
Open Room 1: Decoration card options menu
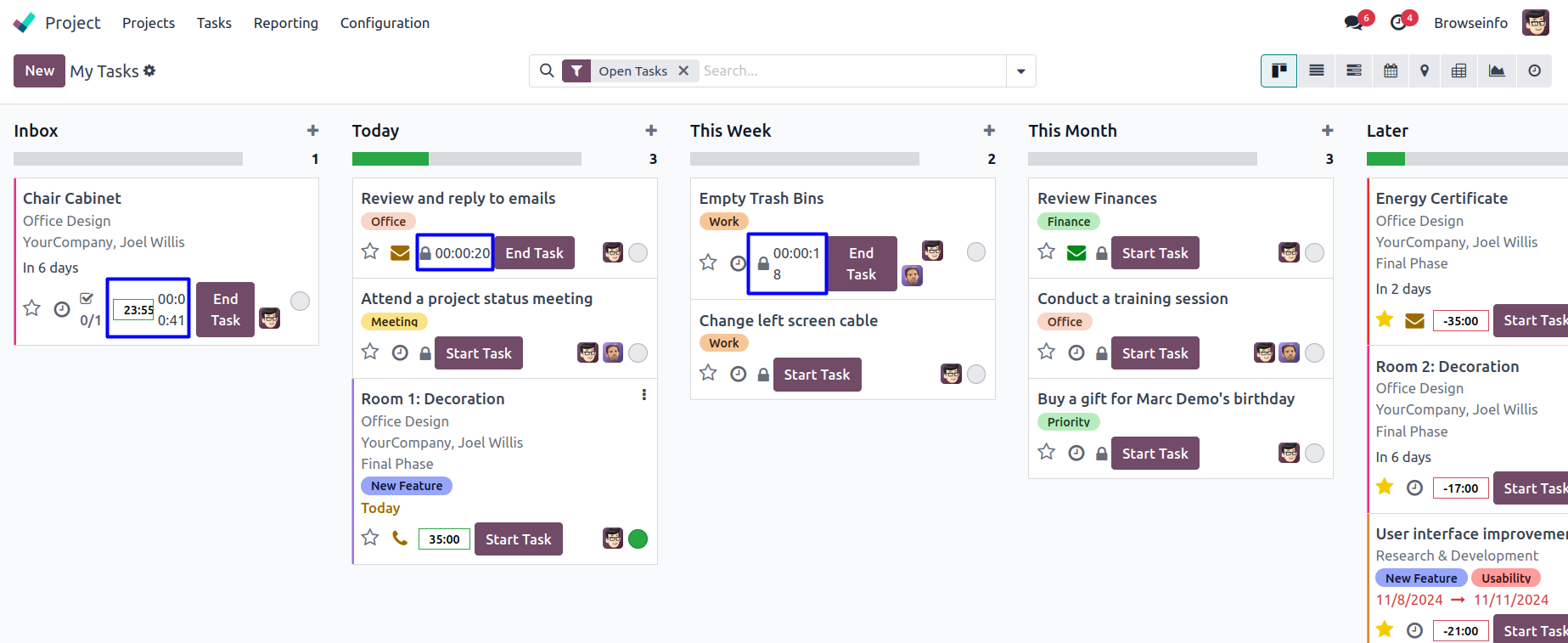click(644, 395)
